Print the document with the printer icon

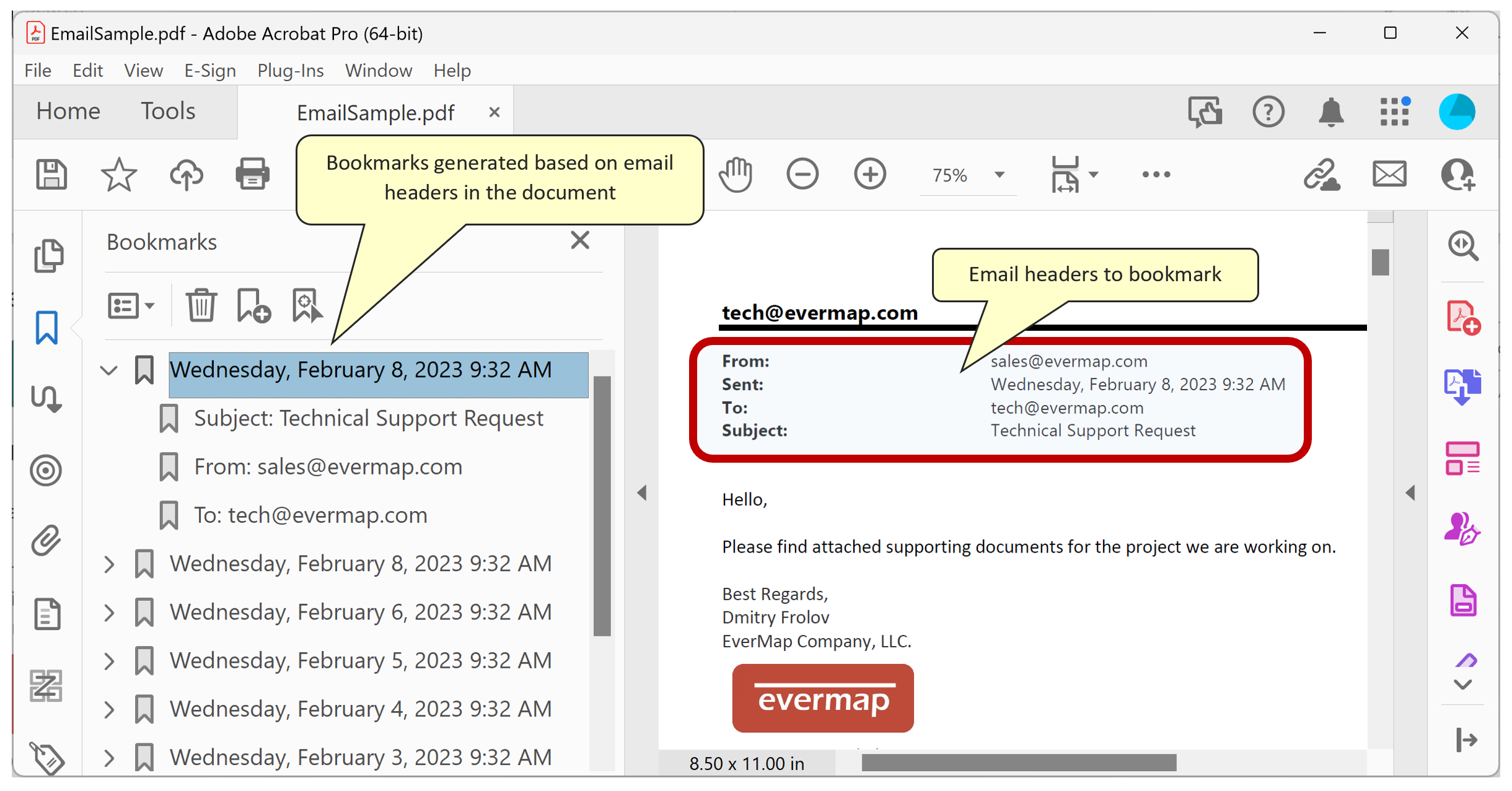point(252,175)
